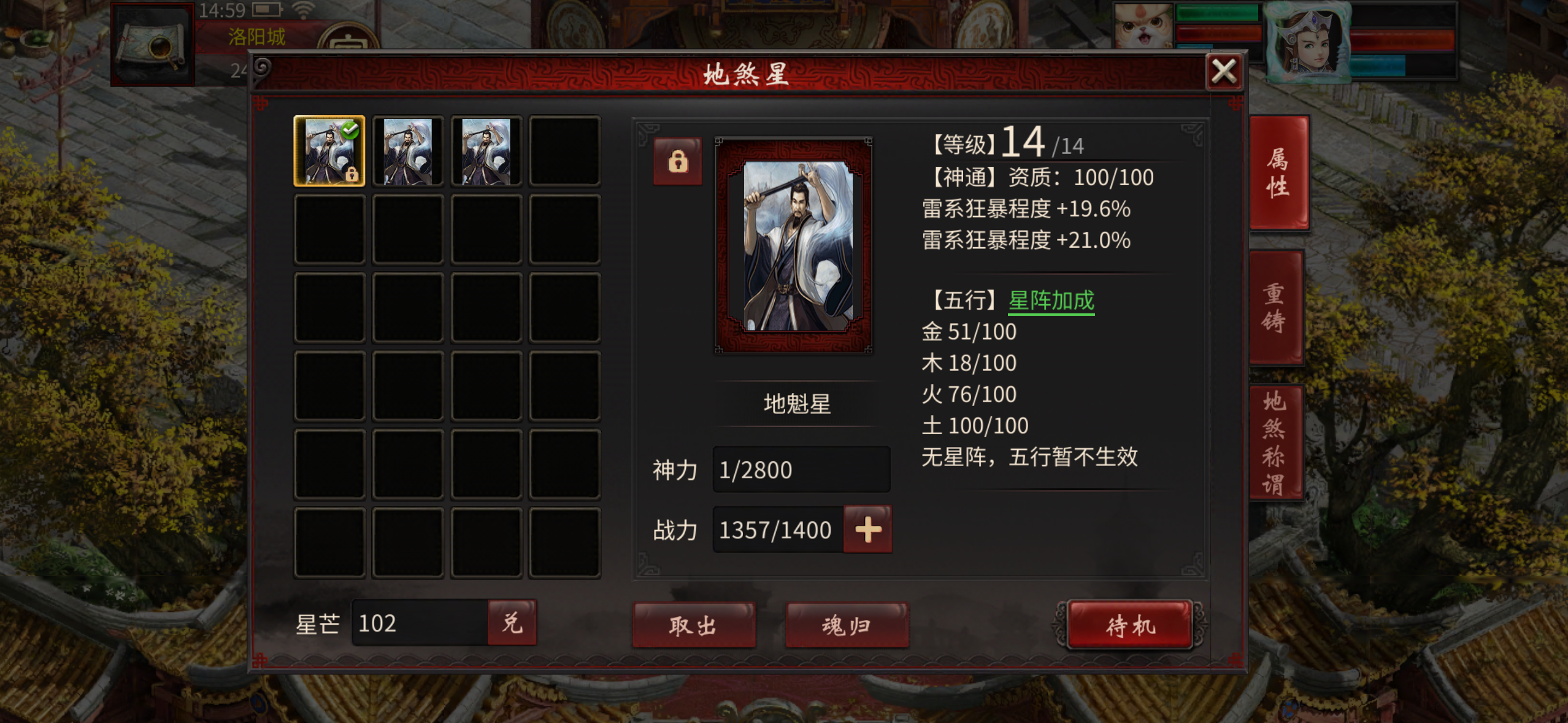The width and height of the screenshot is (1568, 723).
Task: Click the large 地魁星 card portrait
Action: click(x=794, y=245)
